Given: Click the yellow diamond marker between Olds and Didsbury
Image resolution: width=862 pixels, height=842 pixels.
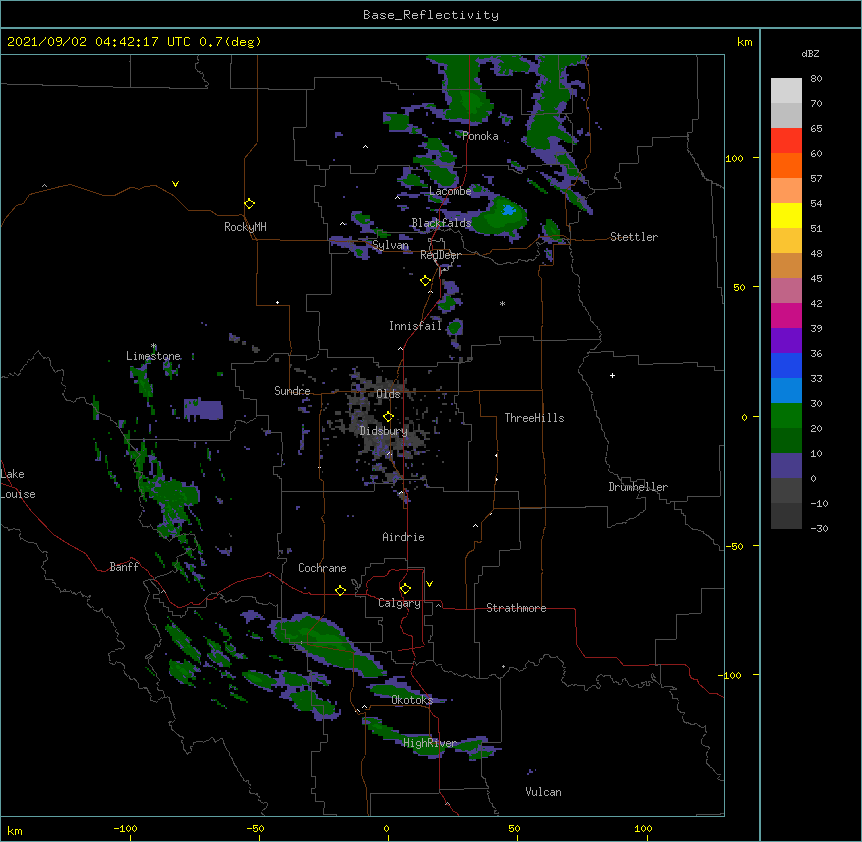Looking at the screenshot, I should coord(388,417).
